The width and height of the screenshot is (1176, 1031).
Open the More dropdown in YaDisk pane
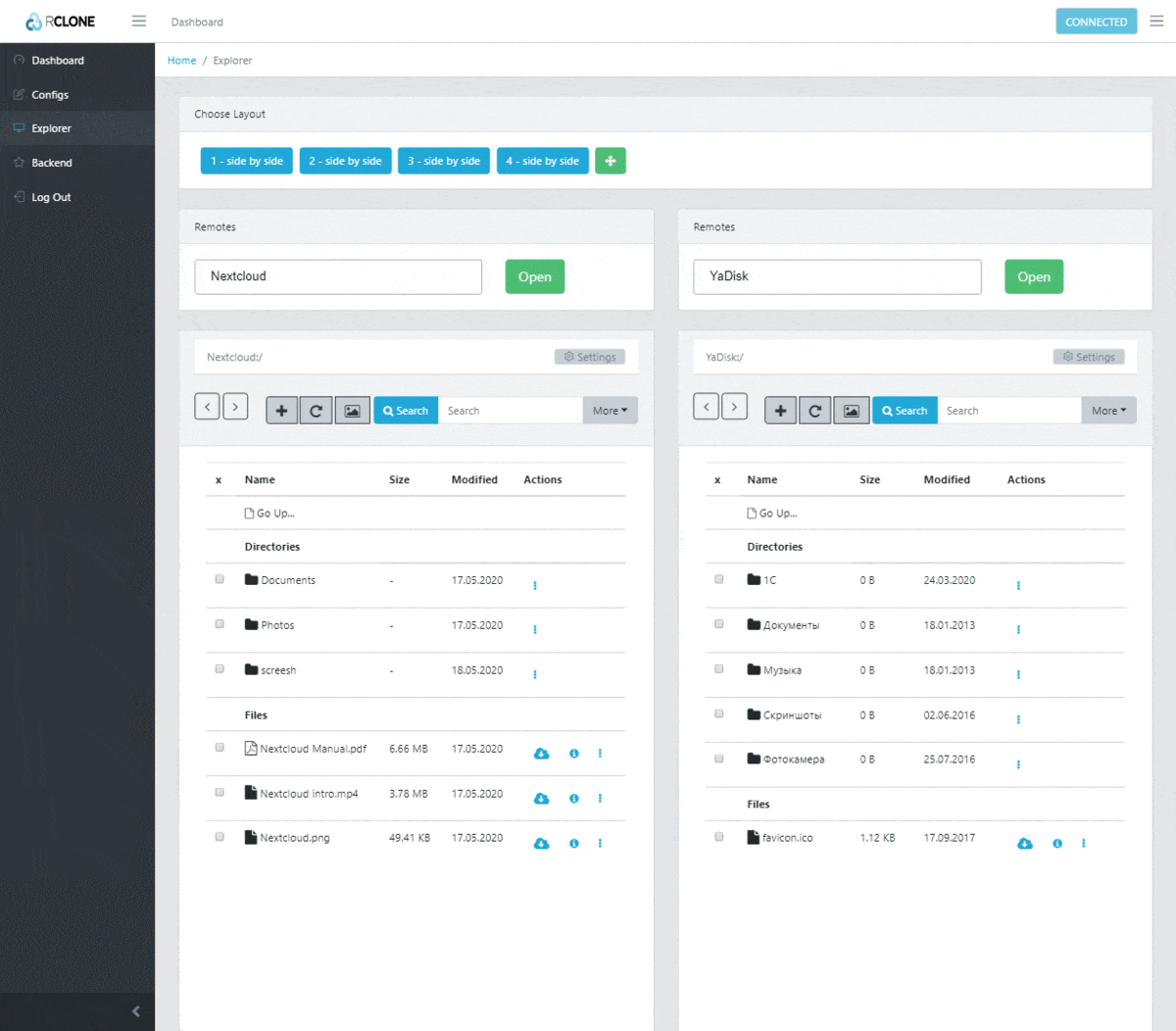point(1108,411)
